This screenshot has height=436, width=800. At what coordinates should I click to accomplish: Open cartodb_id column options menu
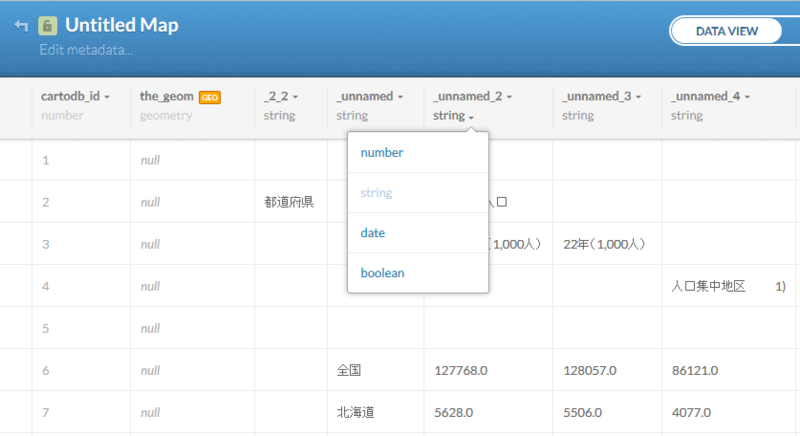click(107, 97)
